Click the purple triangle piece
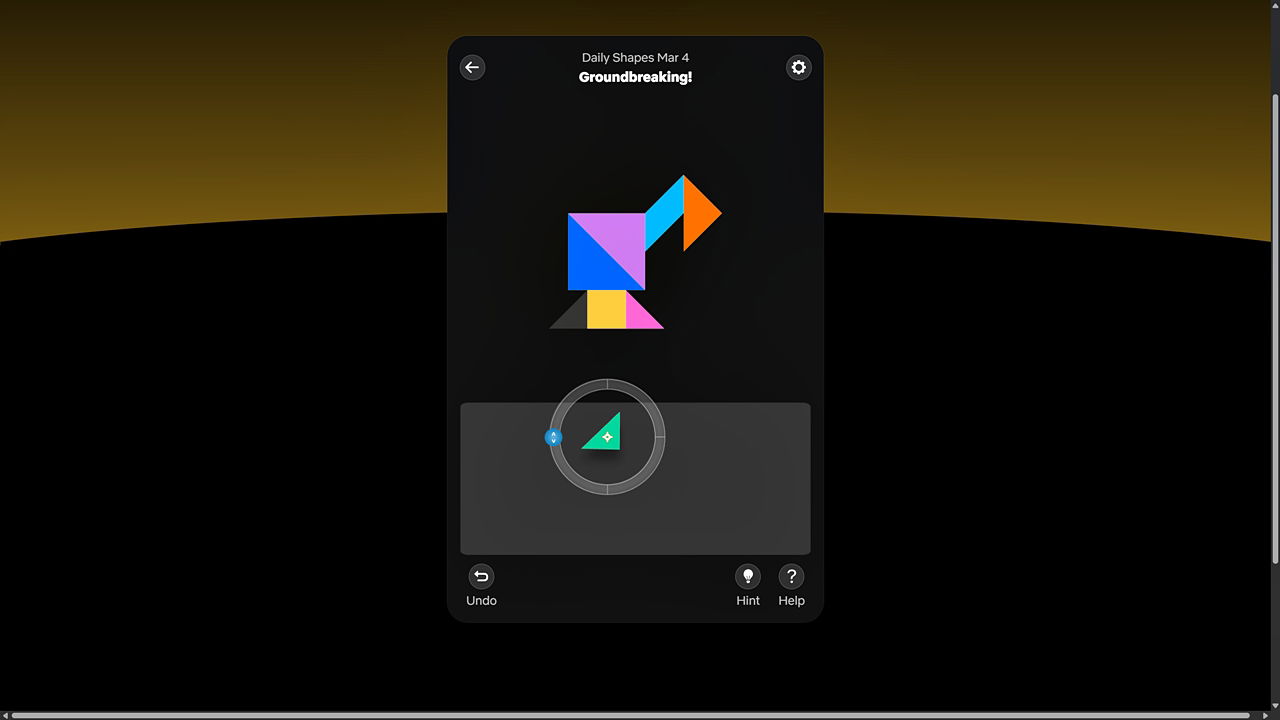This screenshot has width=1280, height=720. pos(620,238)
